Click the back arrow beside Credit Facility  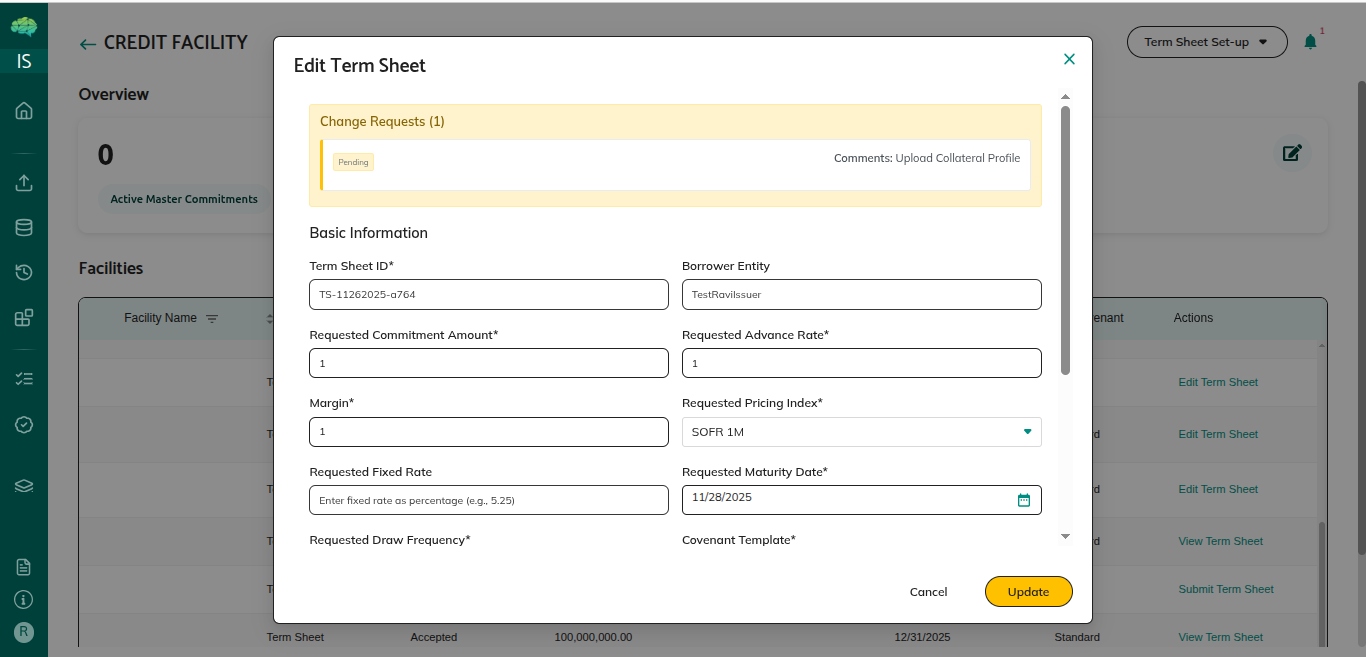[88, 44]
